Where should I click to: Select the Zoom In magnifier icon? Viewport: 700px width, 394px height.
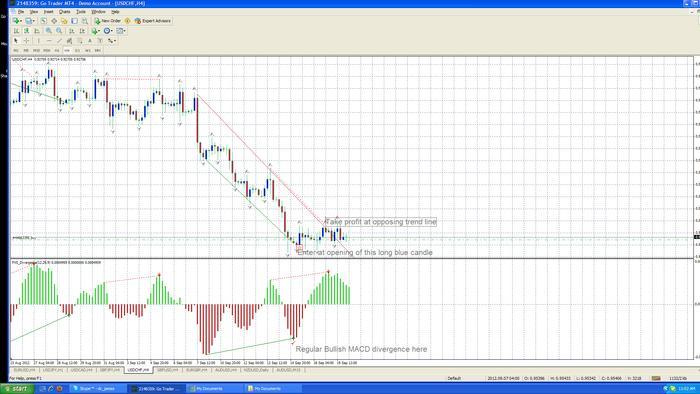pos(49,31)
